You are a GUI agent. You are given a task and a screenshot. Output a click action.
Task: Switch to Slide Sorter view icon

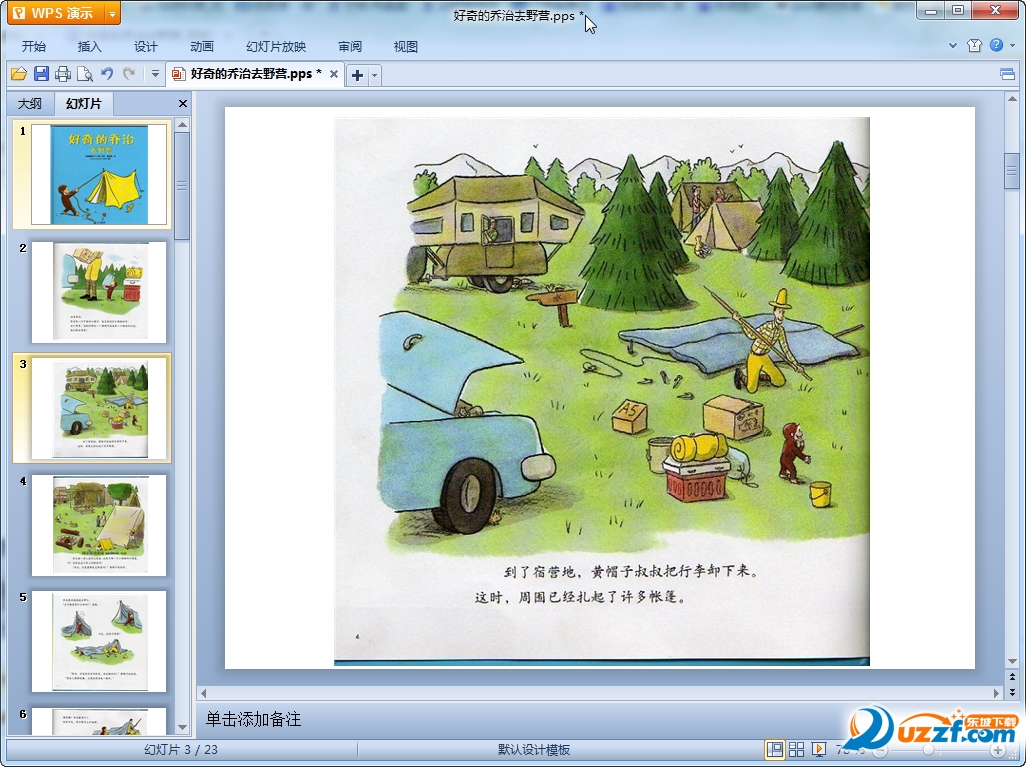point(796,749)
